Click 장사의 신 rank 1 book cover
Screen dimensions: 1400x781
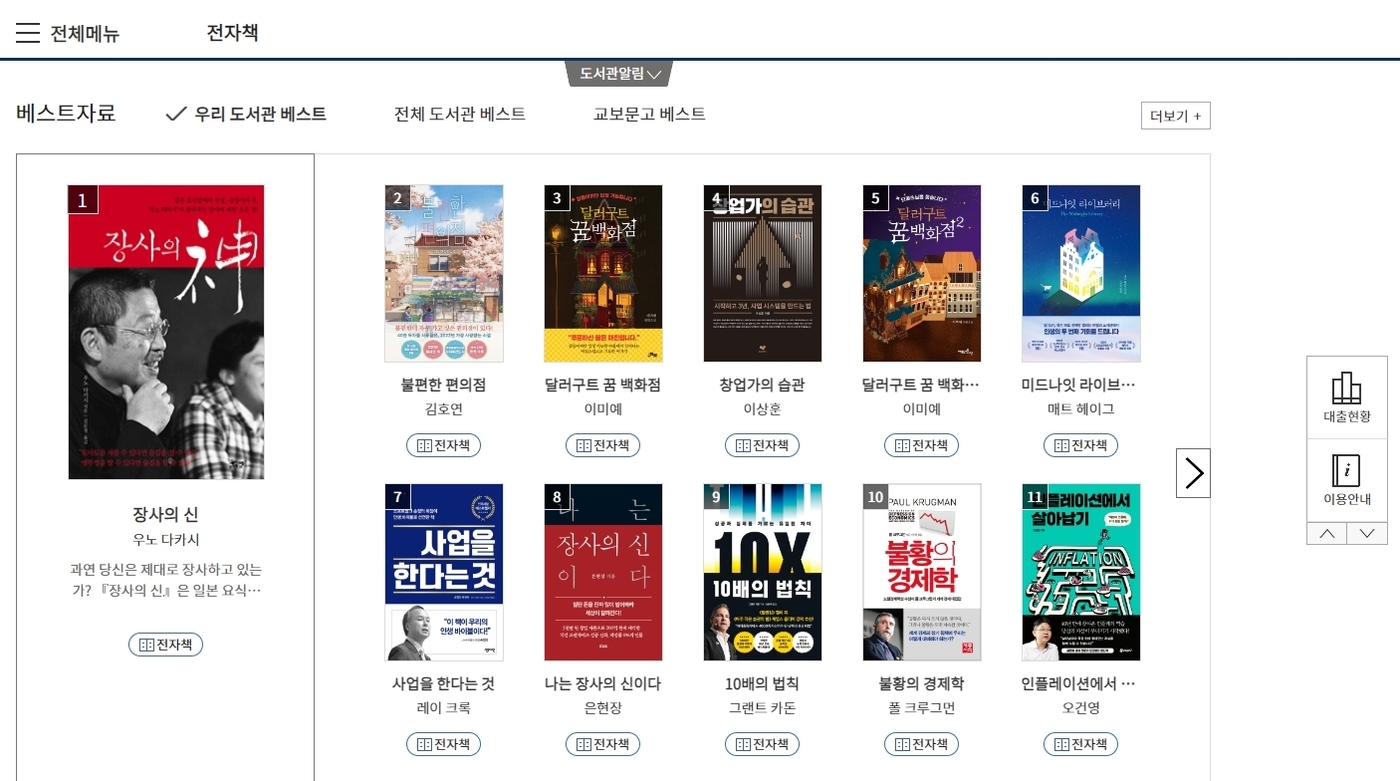coord(166,332)
